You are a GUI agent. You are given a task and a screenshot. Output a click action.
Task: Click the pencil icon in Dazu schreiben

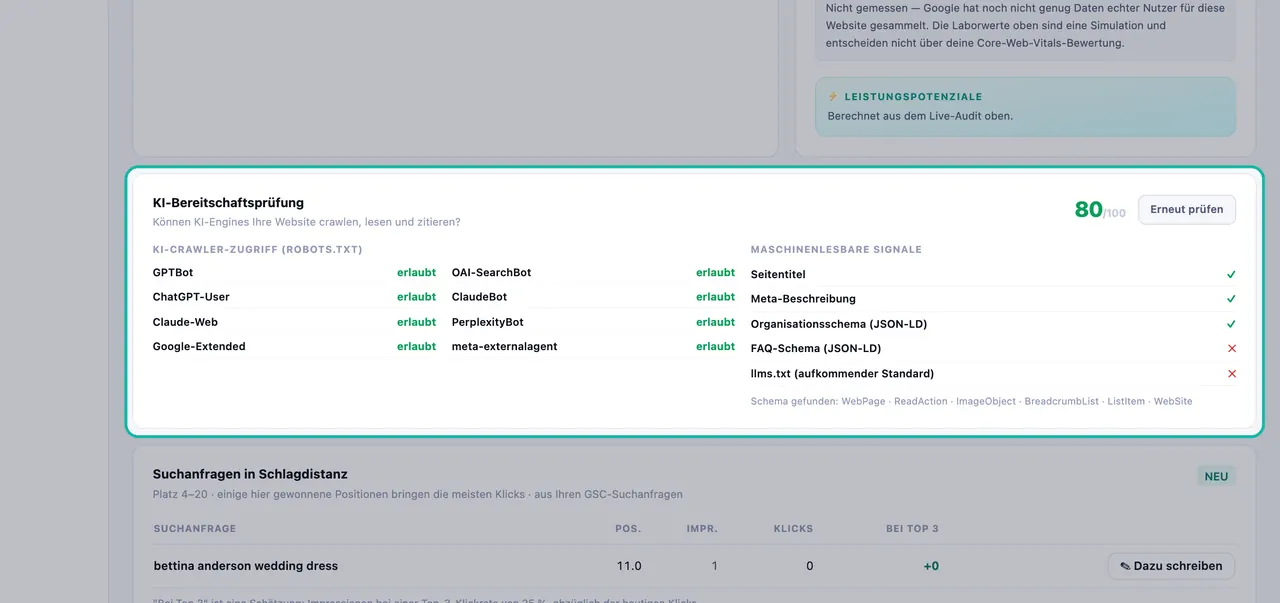click(x=1125, y=566)
